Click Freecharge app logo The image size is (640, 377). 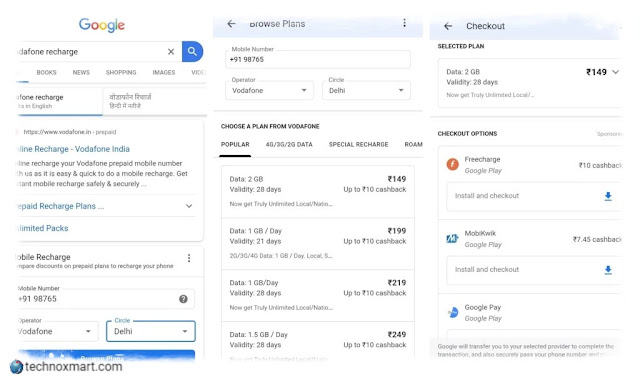pyautogui.click(x=452, y=164)
